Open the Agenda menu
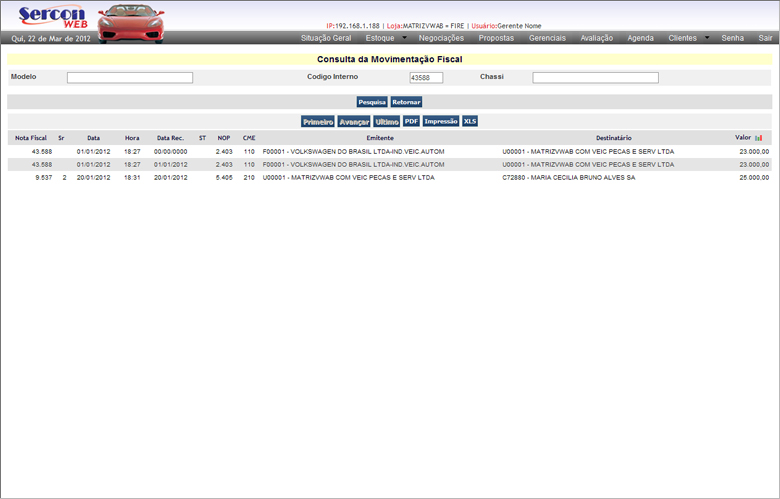 tap(640, 38)
